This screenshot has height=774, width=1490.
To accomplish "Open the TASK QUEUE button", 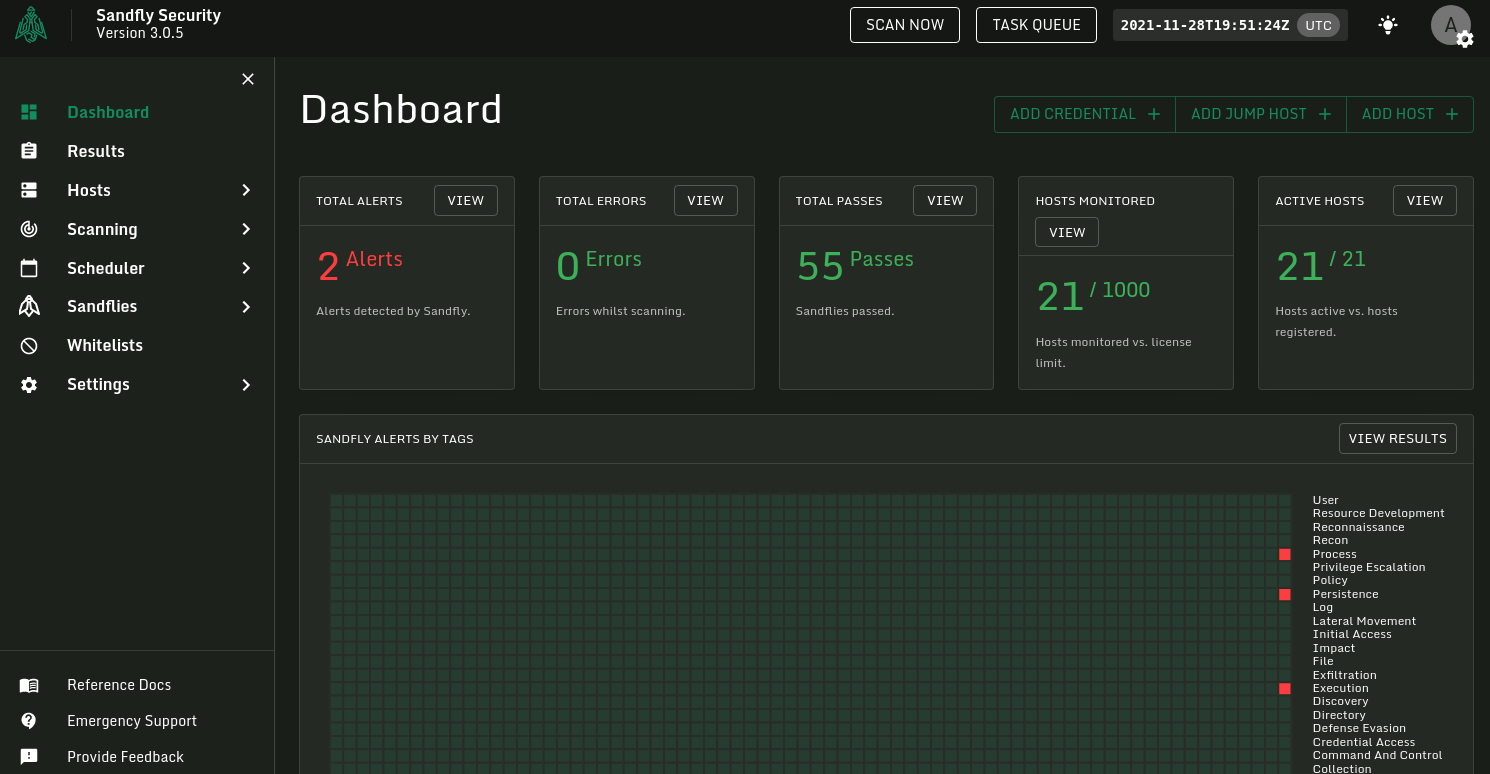I will [1036, 25].
